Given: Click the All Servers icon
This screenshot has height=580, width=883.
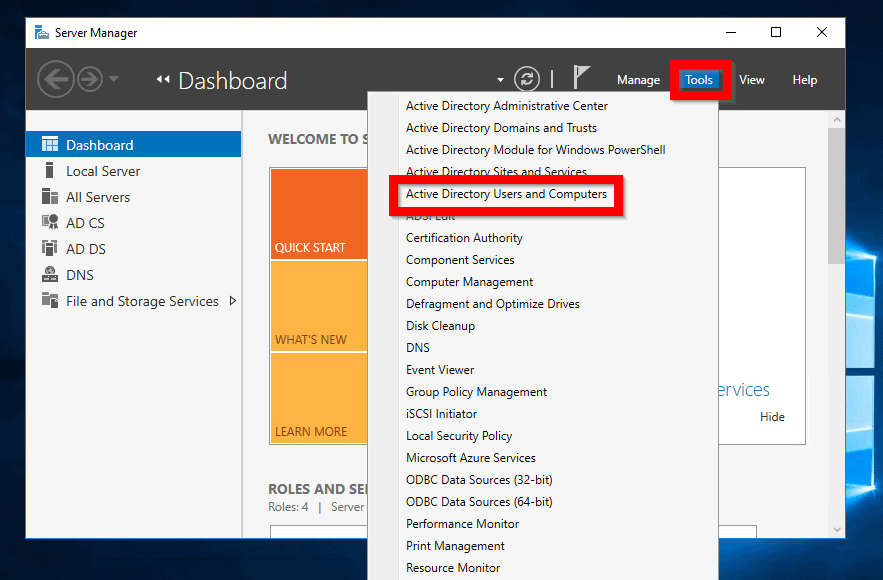Looking at the screenshot, I should [50, 197].
